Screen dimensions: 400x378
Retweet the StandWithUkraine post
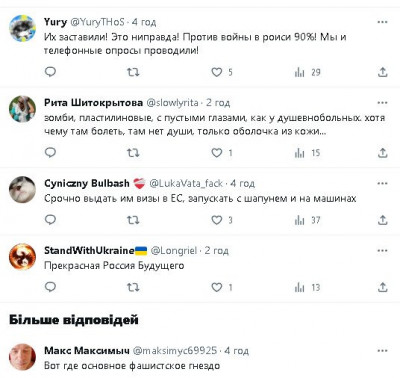click(133, 287)
